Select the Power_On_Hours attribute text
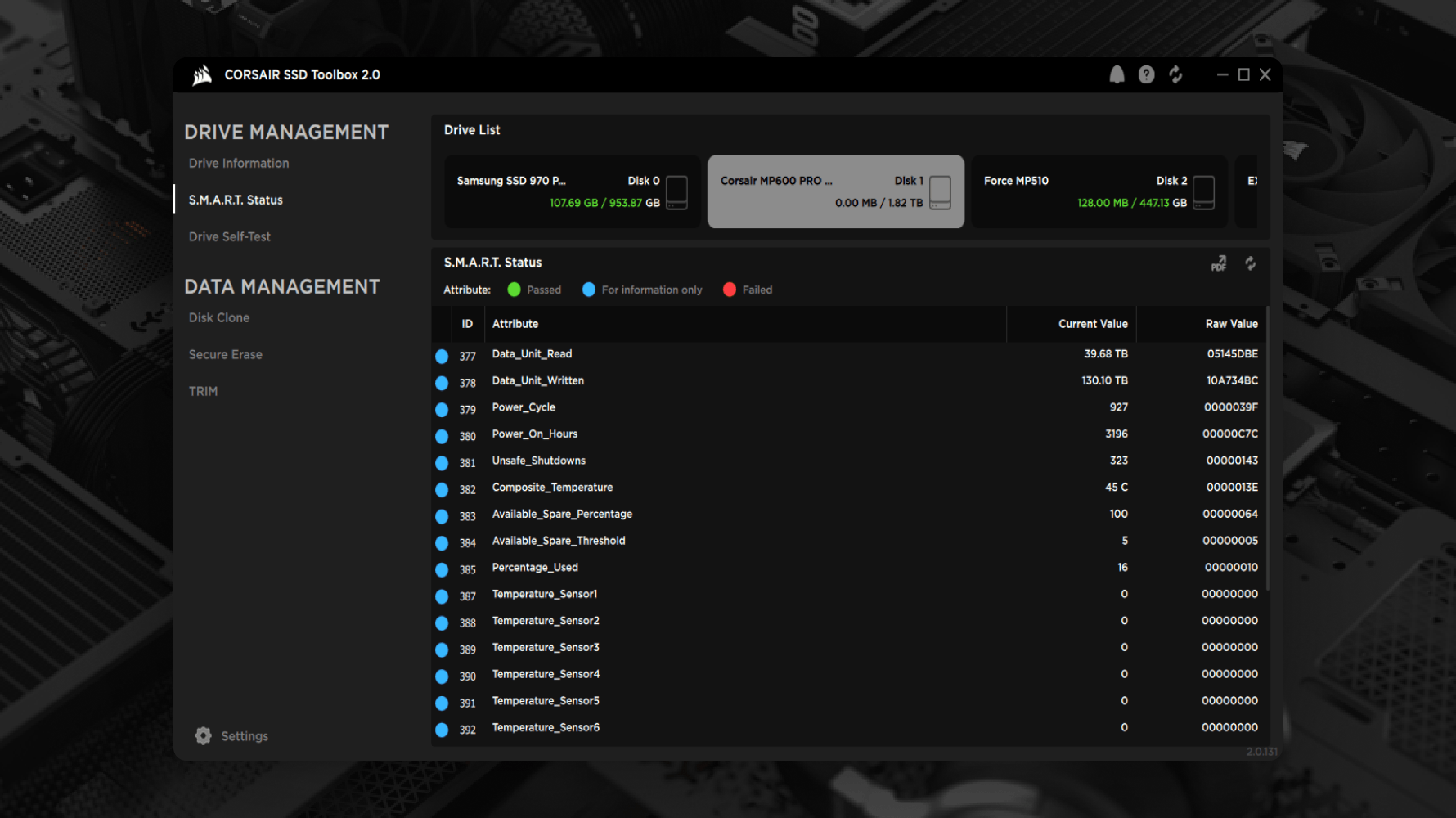Image resolution: width=1456 pixels, height=818 pixels. click(535, 434)
